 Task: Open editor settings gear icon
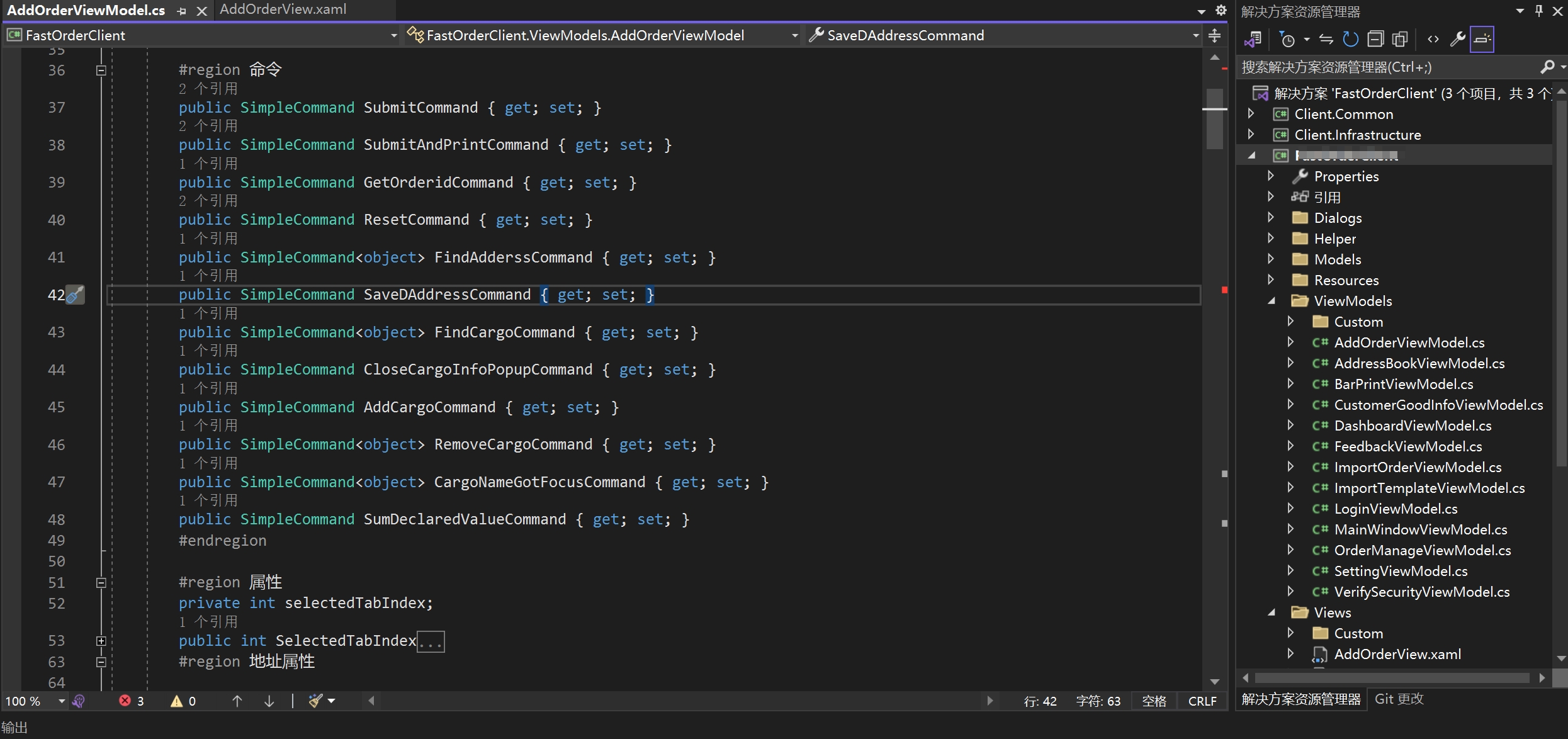pos(1221,11)
